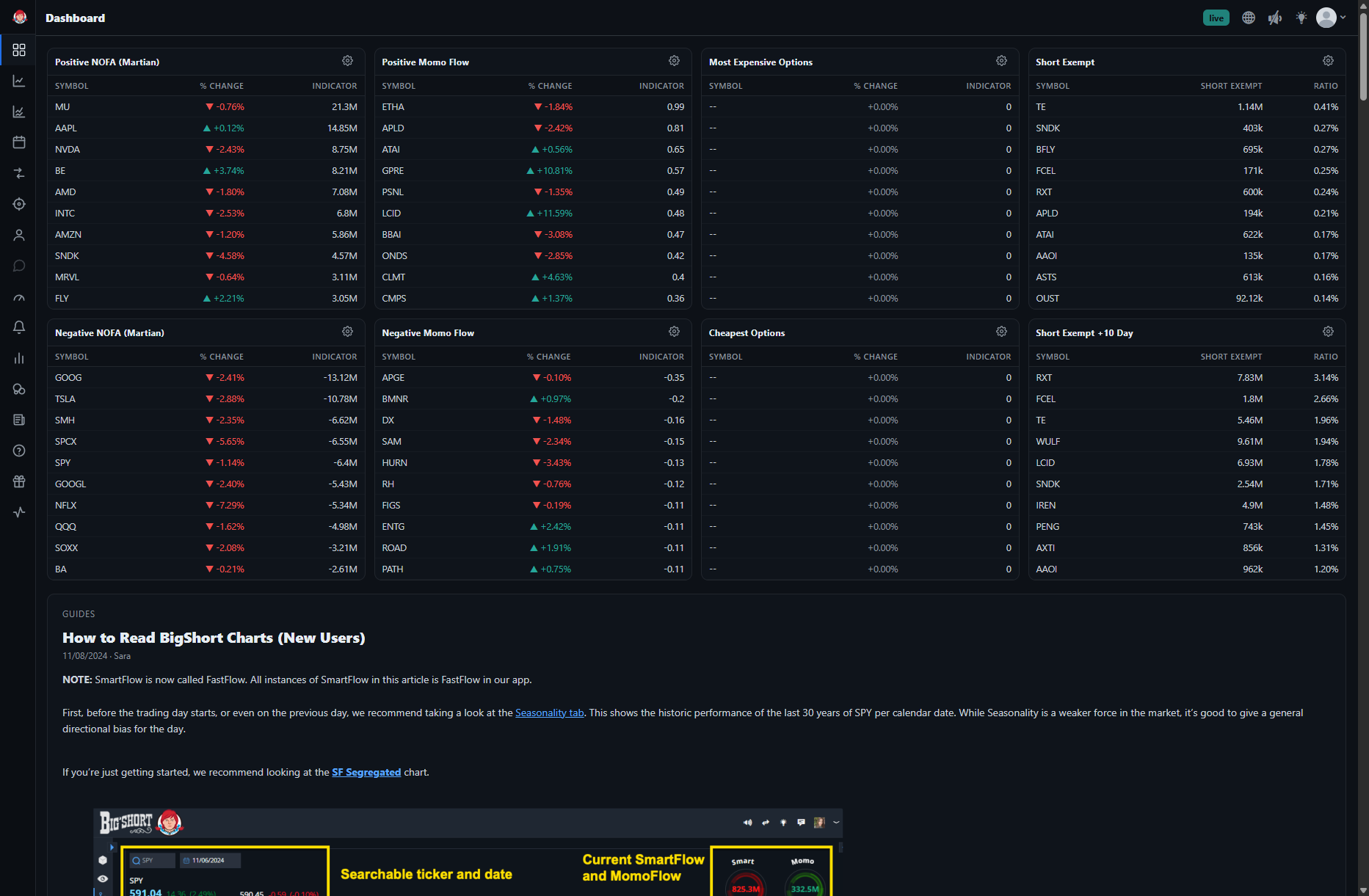Screen dimensions: 1369x896
Task: Open the calendar icon in sidebar
Action: click(19, 142)
